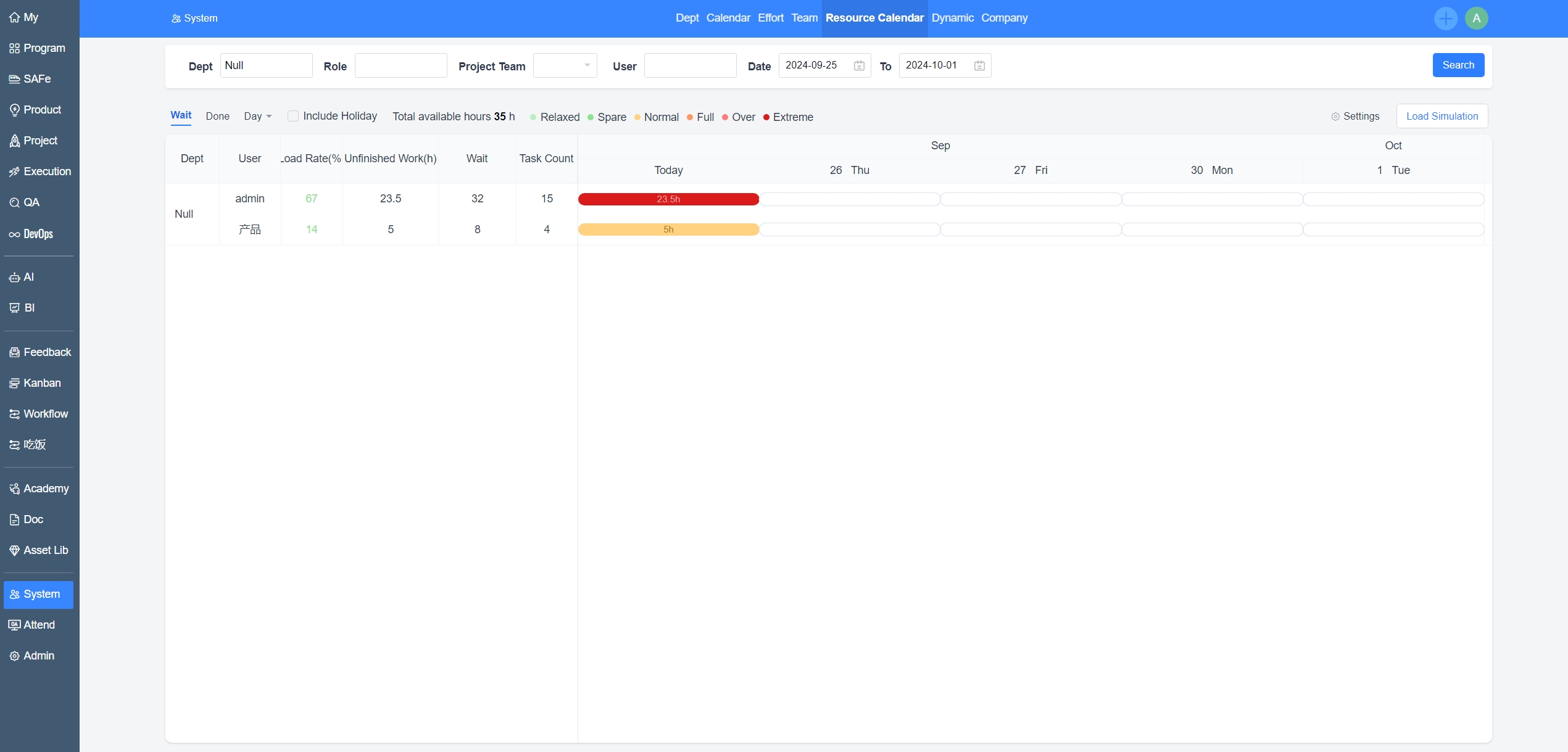
Task: Click the 产品 user cell
Action: 250,229
